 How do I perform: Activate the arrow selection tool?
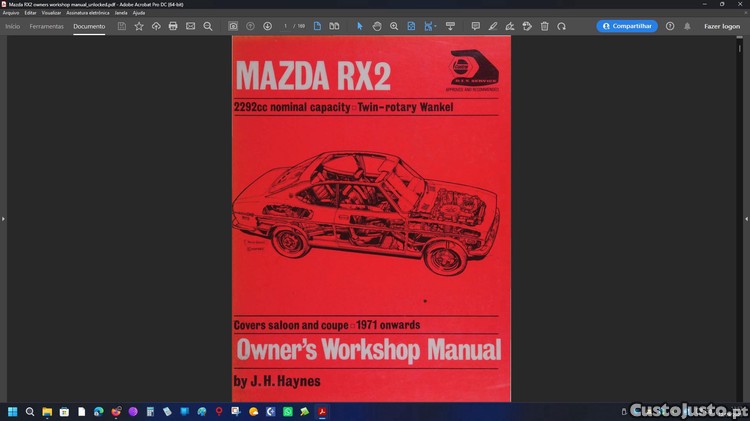point(360,26)
